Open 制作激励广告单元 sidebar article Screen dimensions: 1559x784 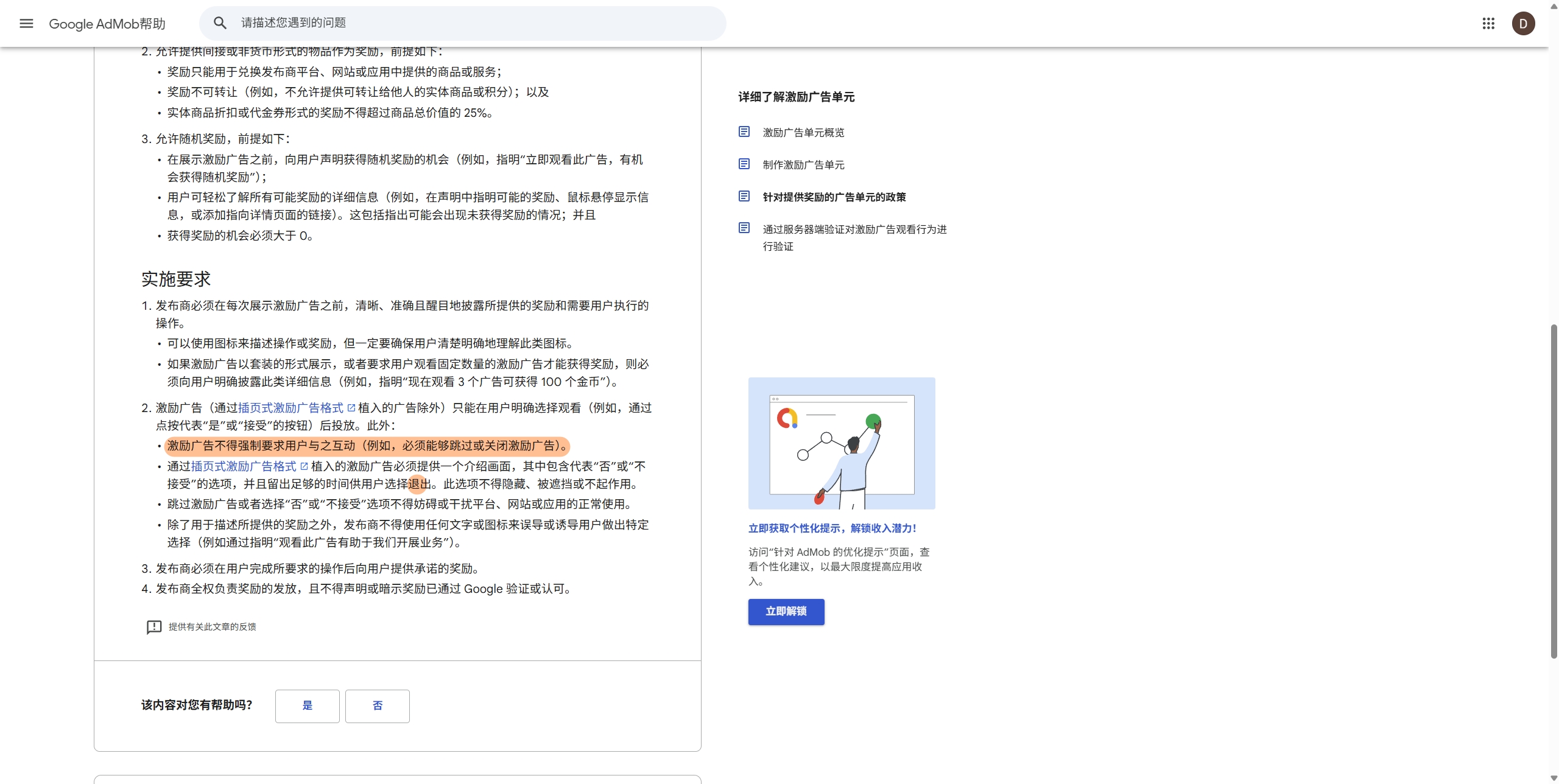[x=803, y=165]
